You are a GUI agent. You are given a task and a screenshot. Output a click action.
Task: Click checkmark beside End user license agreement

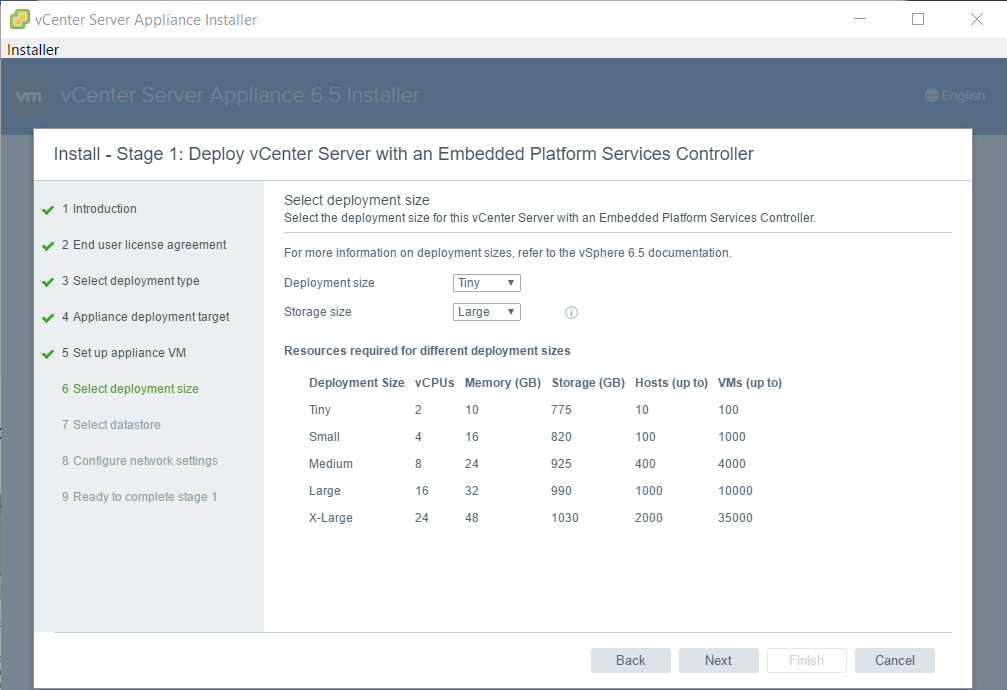[48, 246]
